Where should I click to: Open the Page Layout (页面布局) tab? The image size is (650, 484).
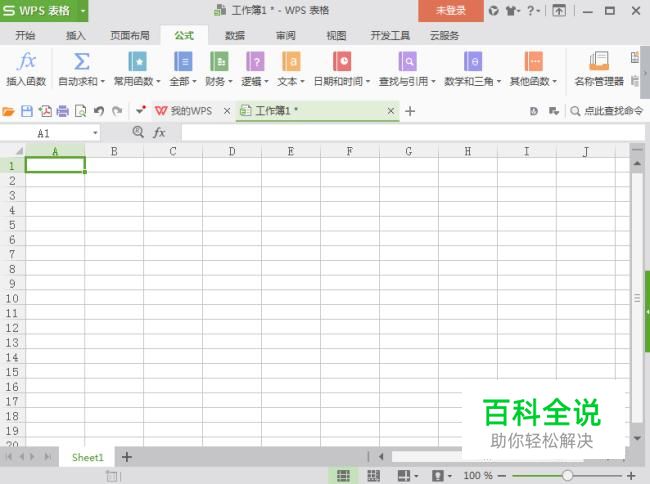coord(129,35)
